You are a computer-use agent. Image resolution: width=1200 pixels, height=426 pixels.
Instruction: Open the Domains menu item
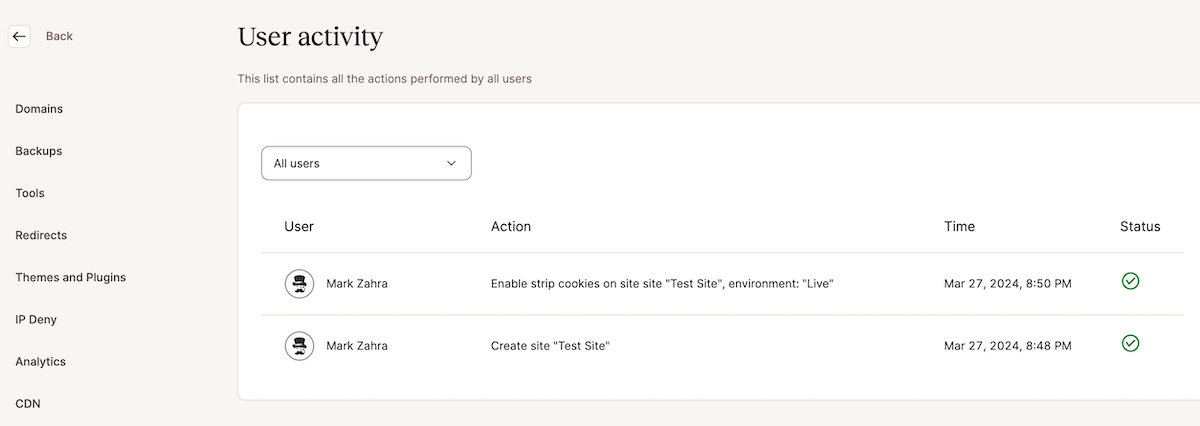39,109
